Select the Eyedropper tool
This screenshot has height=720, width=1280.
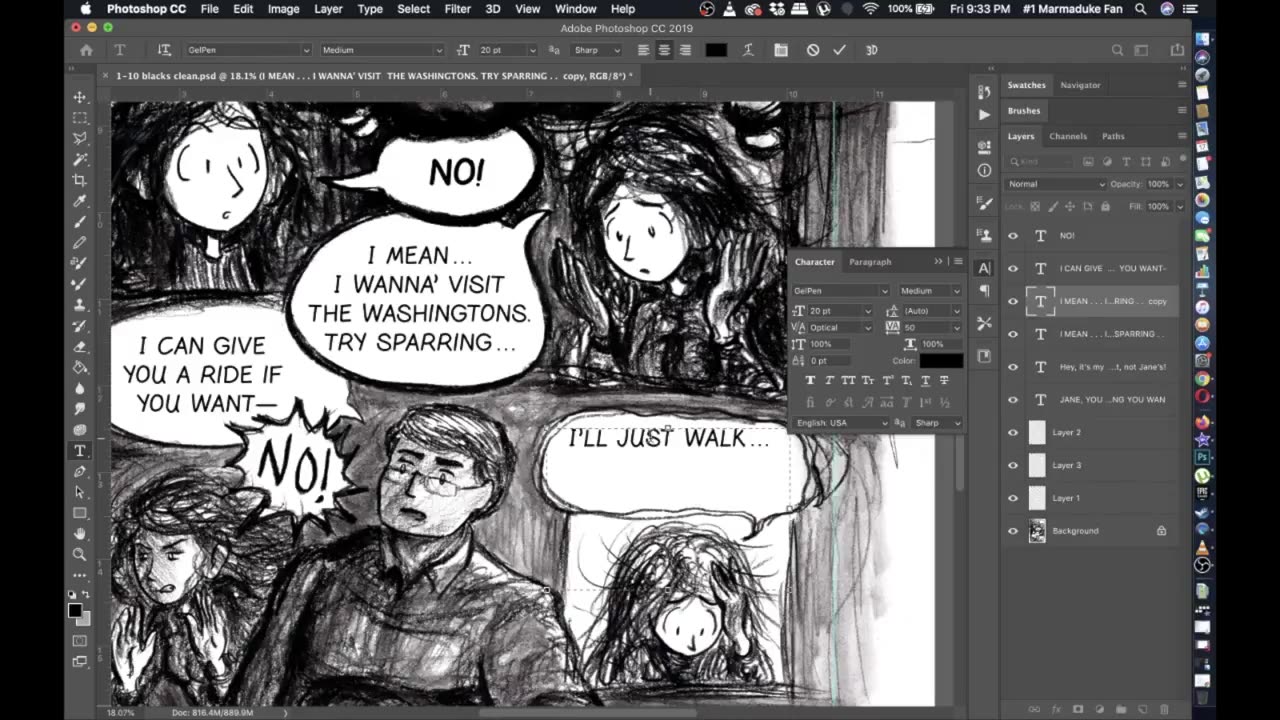[x=79, y=201]
